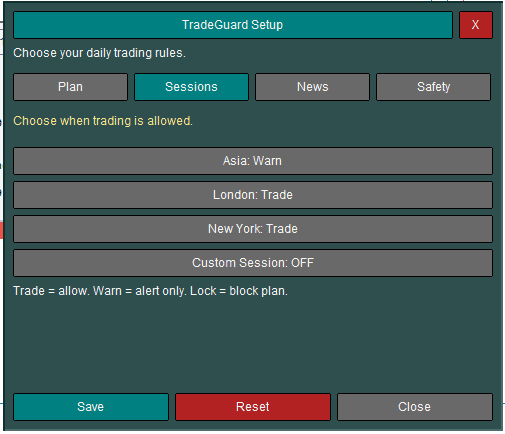The image size is (505, 434).
Task: Click the 'Trade = allow. Warn = alert only' legend
Action: [x=150, y=291]
